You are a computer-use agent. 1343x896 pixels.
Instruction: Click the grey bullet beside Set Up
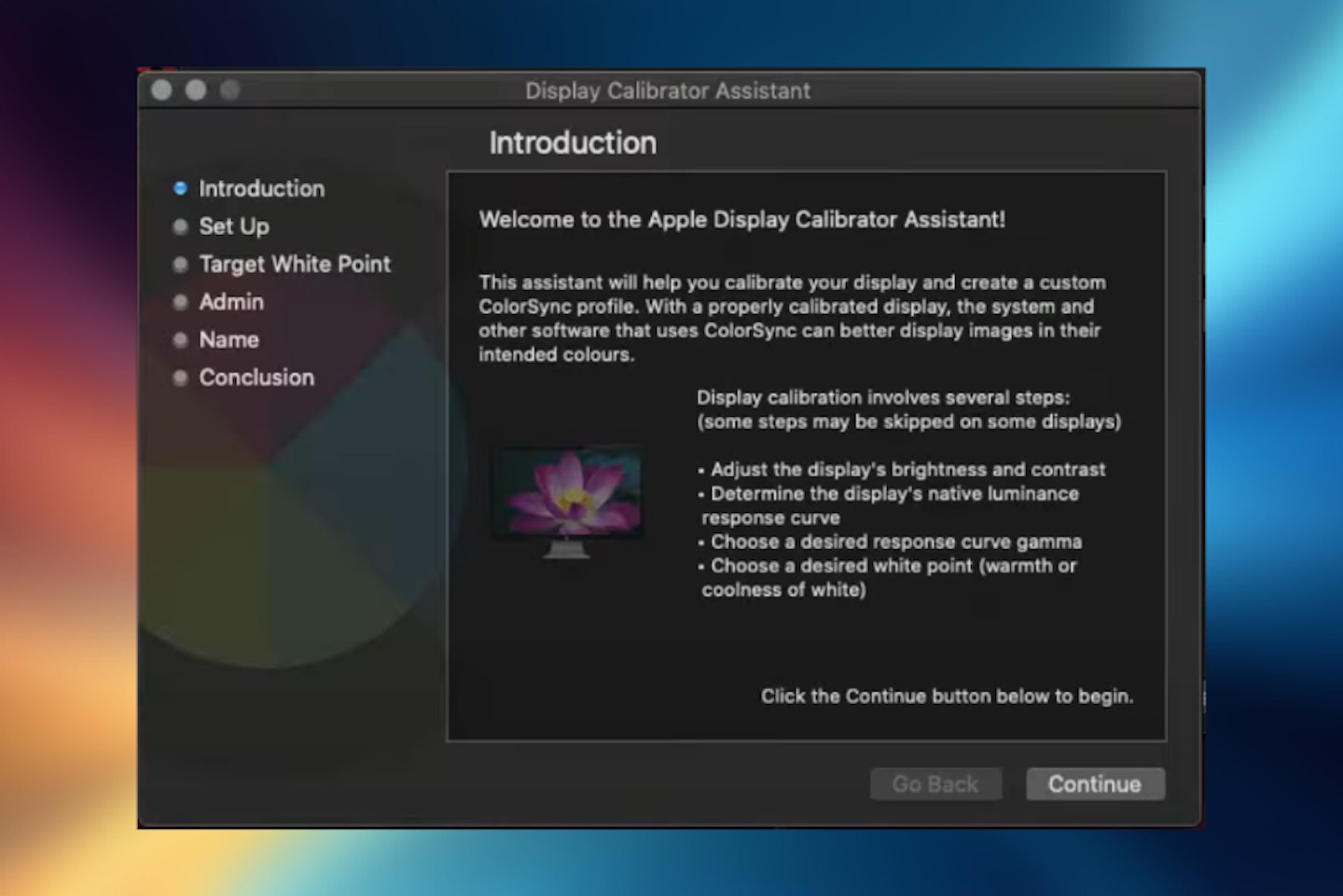click(x=180, y=226)
